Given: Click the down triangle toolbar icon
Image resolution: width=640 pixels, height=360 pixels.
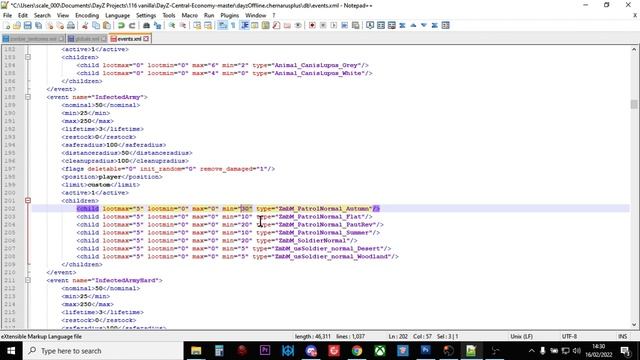Looking at the screenshot, I should 424,25.
